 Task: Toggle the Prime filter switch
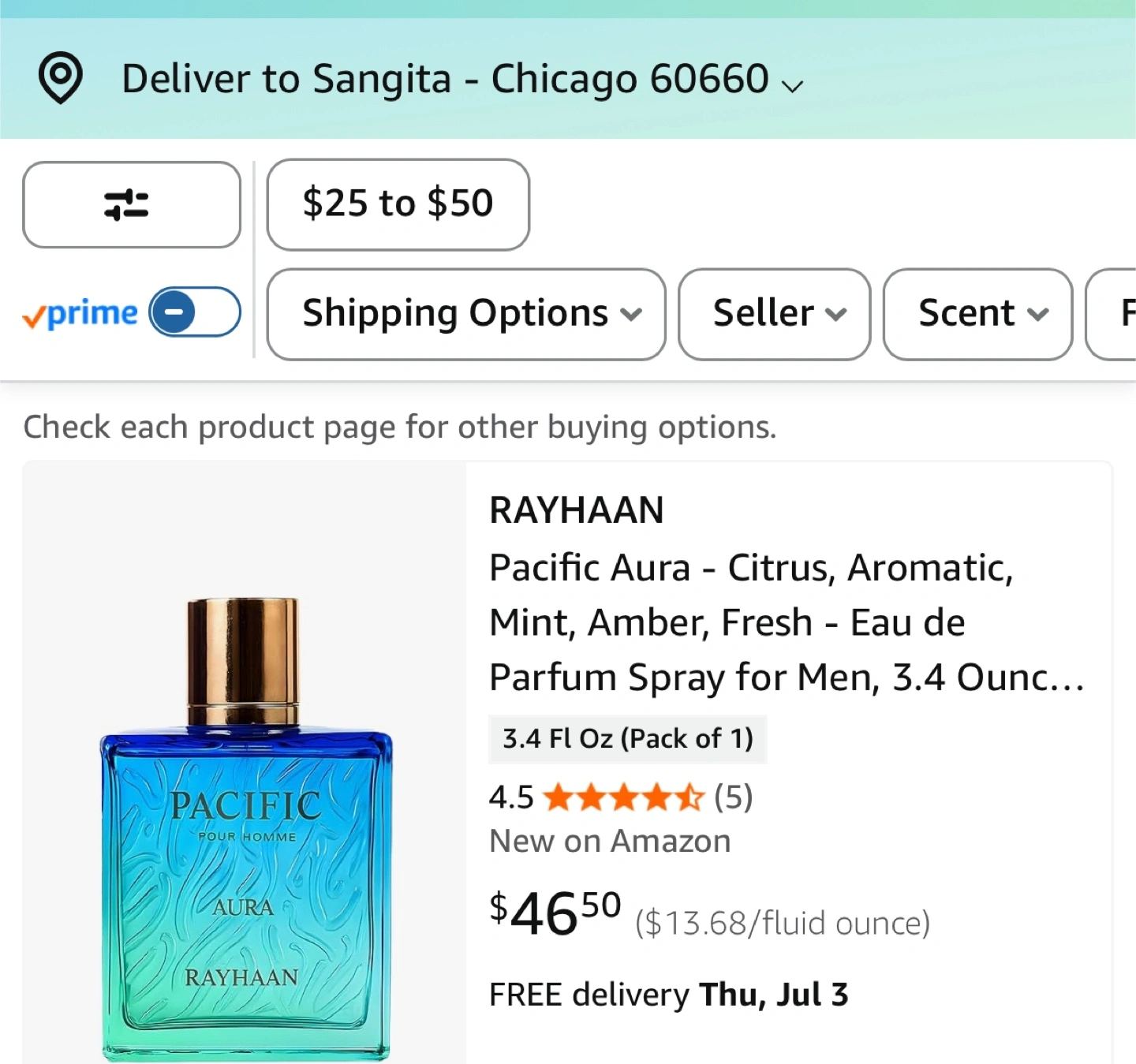tap(195, 312)
